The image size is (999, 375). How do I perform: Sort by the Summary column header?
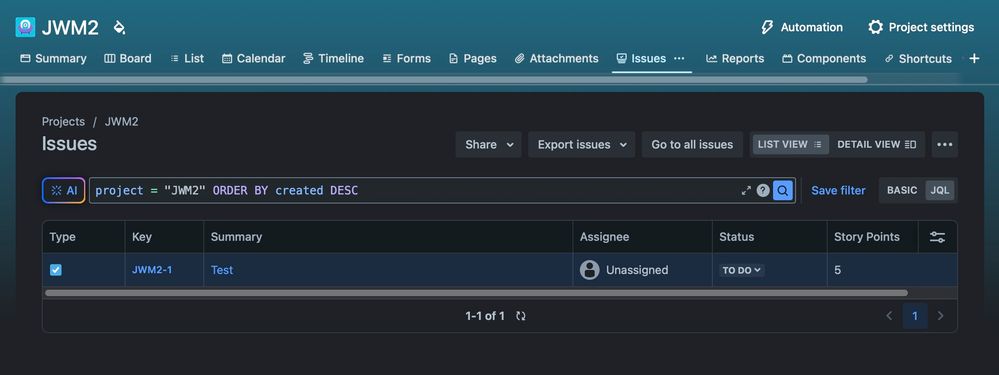(236, 237)
